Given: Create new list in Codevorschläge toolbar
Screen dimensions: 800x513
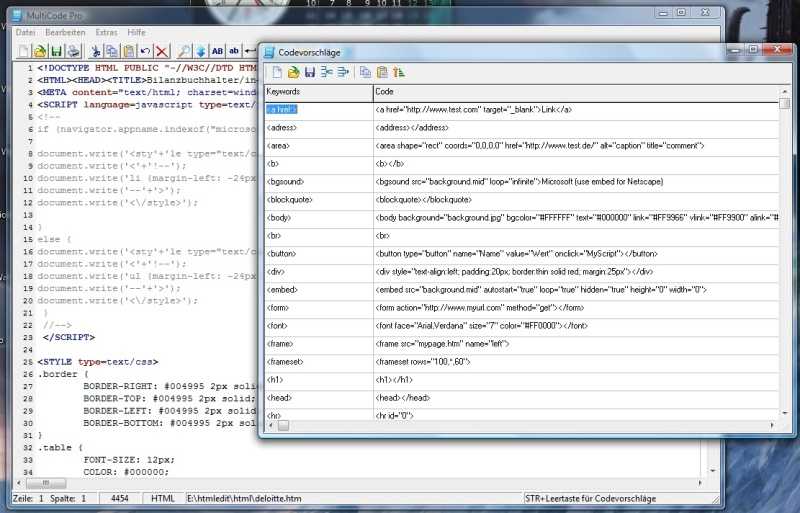Looking at the screenshot, I should [x=277, y=72].
